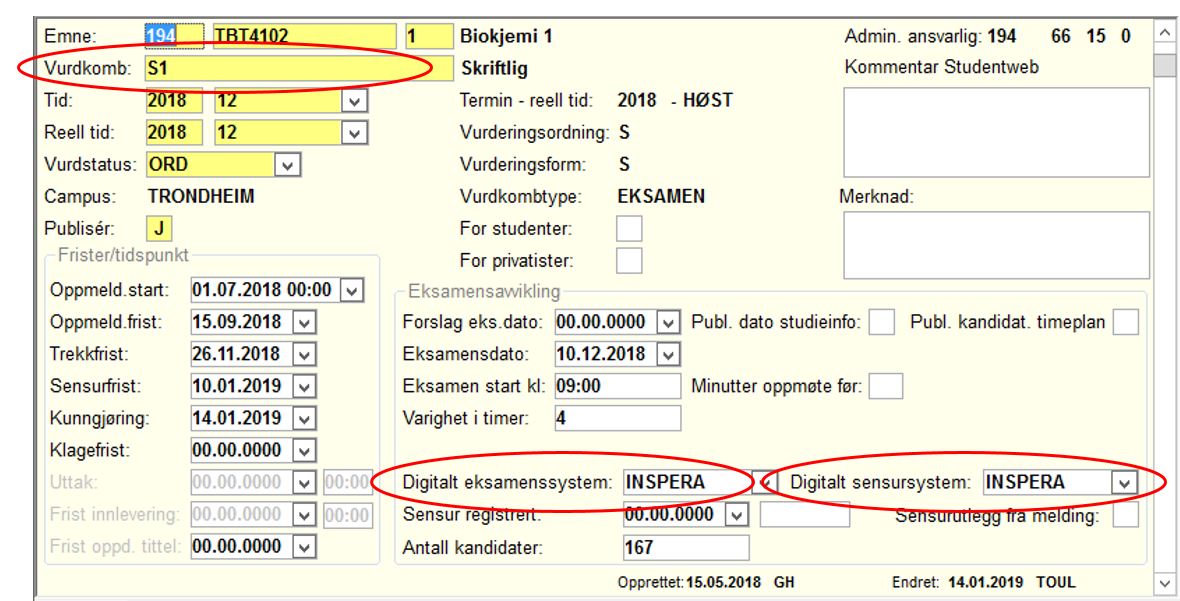Viewport: 1180px width, 601px height.
Task: Click the TRONDHEIM campus value
Action: pyautogui.click(x=201, y=196)
